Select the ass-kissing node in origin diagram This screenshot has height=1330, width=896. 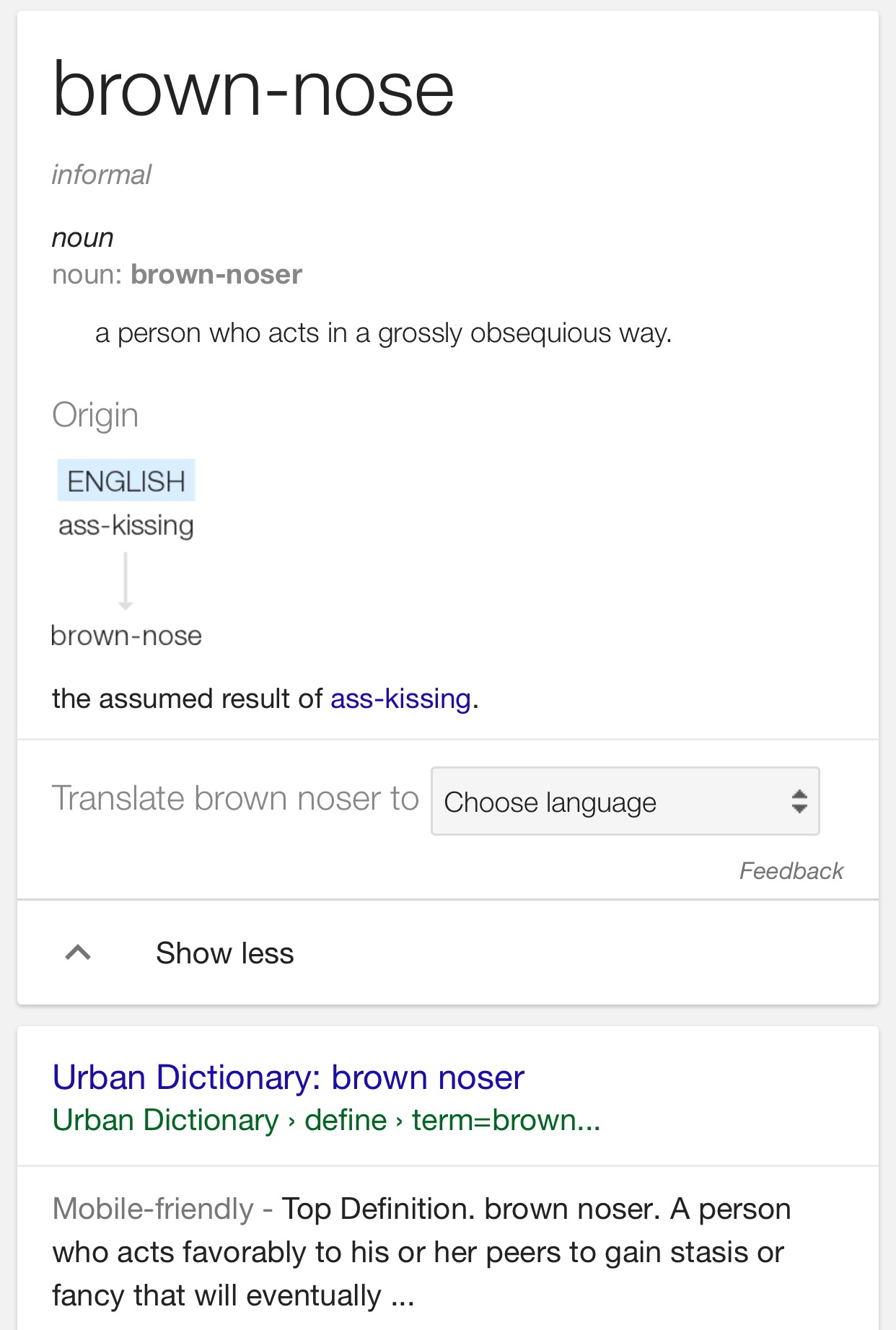[126, 525]
